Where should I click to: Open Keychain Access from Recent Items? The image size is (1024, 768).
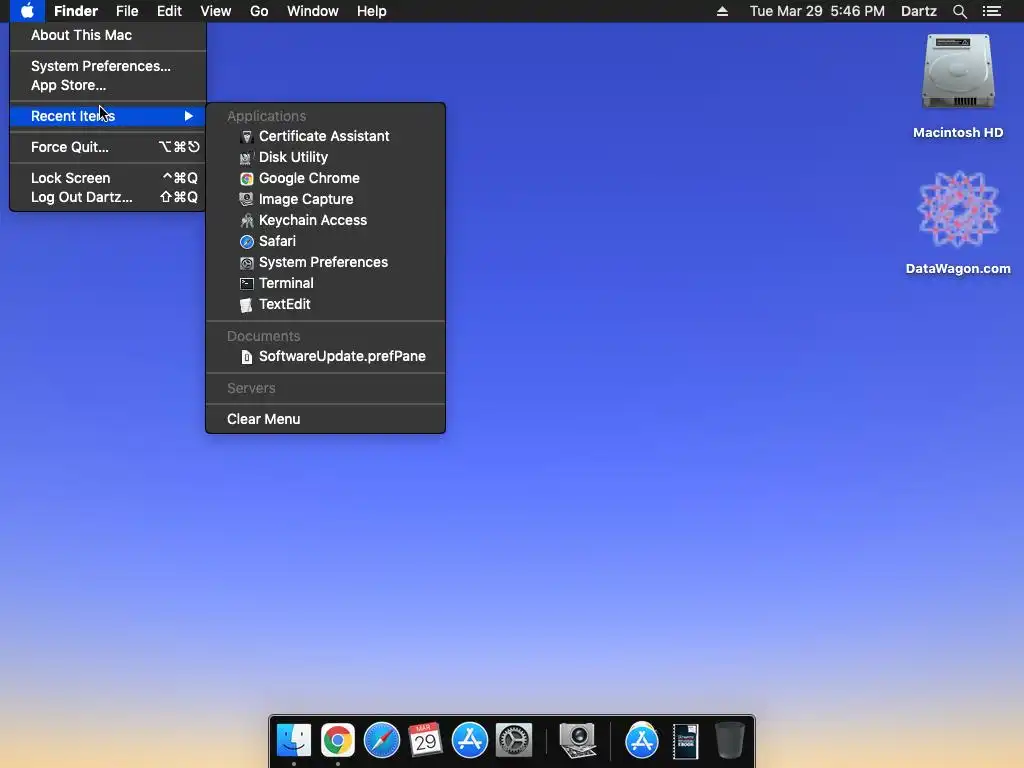[x=325, y=220]
